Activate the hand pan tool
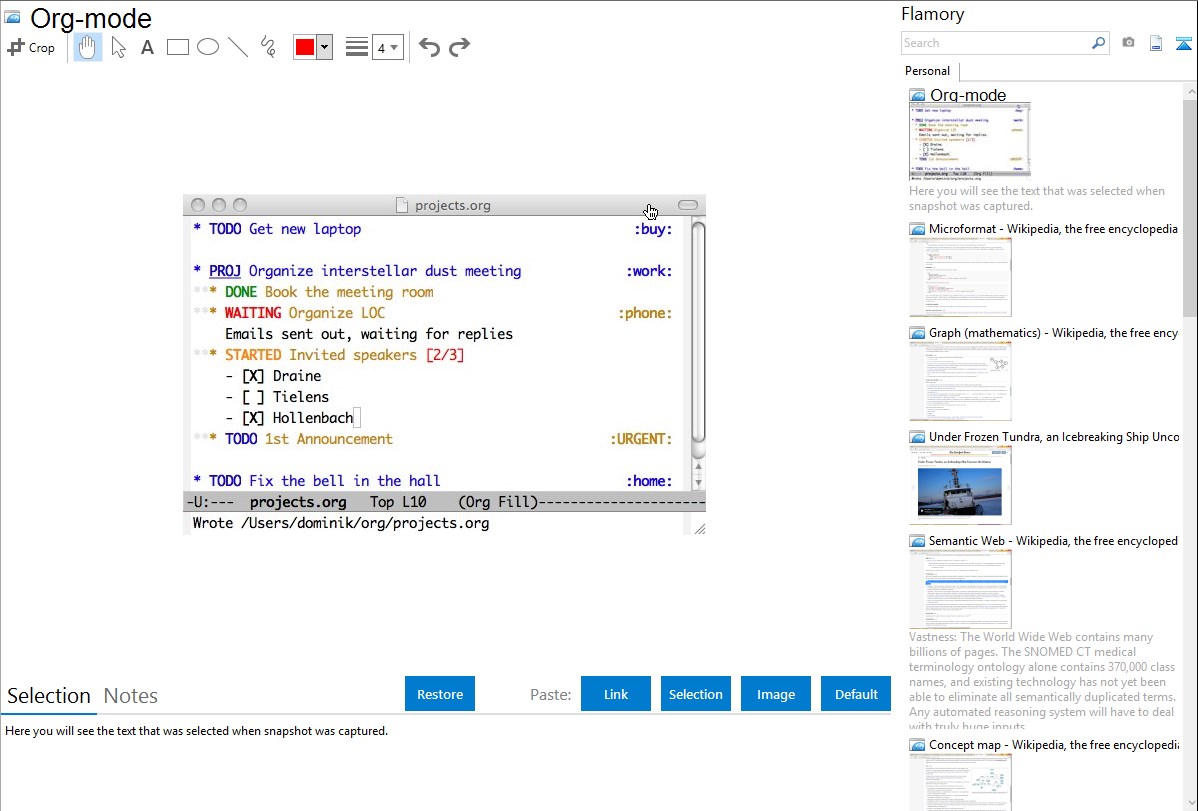The width and height of the screenshot is (1198, 811). point(88,47)
